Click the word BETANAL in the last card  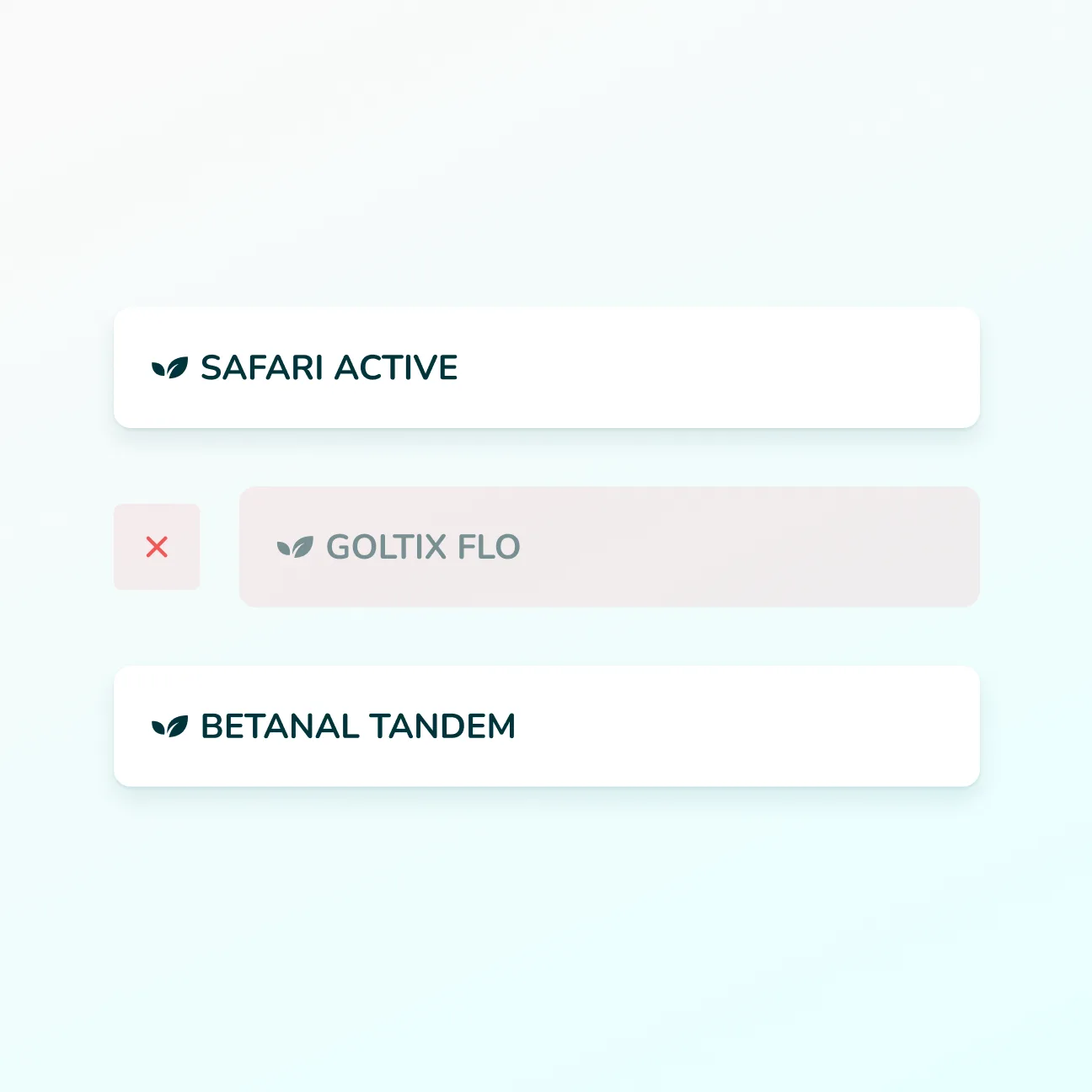[280, 726]
